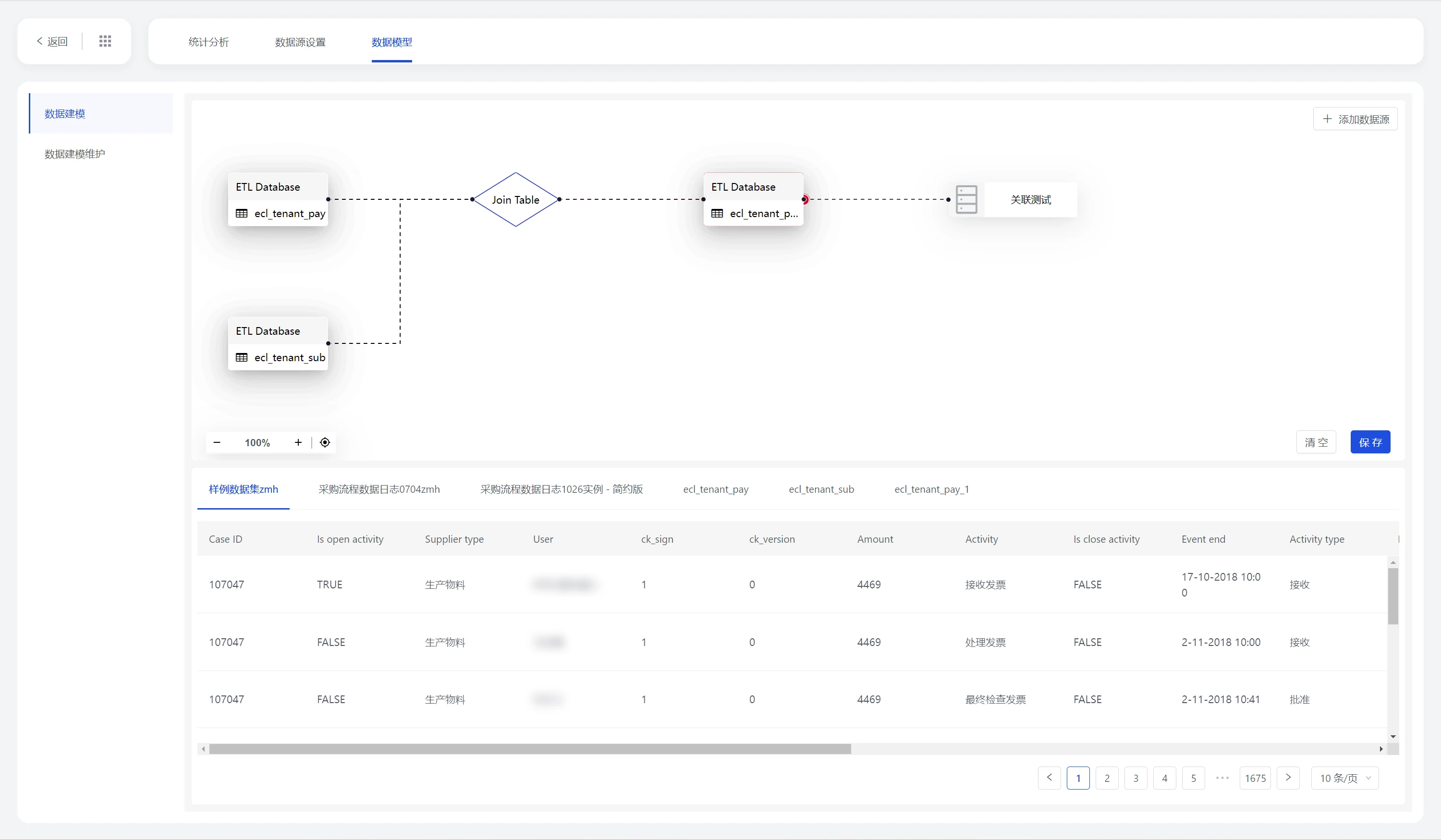The image size is (1441, 840).
Task: Go to page 2
Action: [x=1107, y=778]
